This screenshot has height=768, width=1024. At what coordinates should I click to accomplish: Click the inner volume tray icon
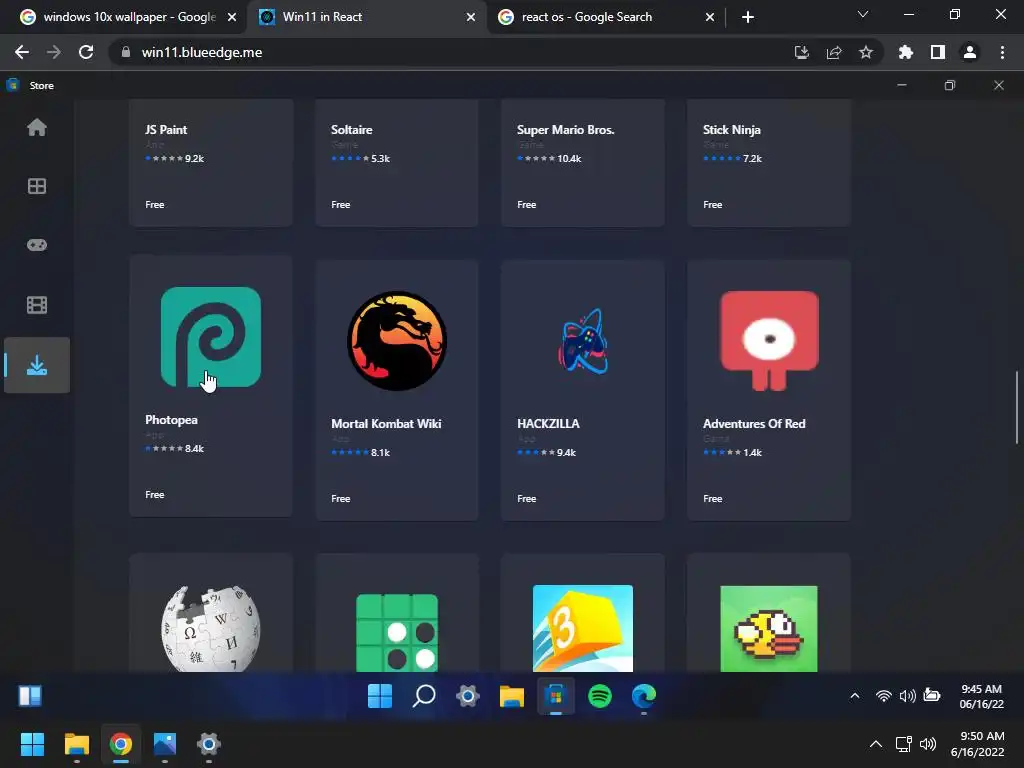[x=907, y=696]
